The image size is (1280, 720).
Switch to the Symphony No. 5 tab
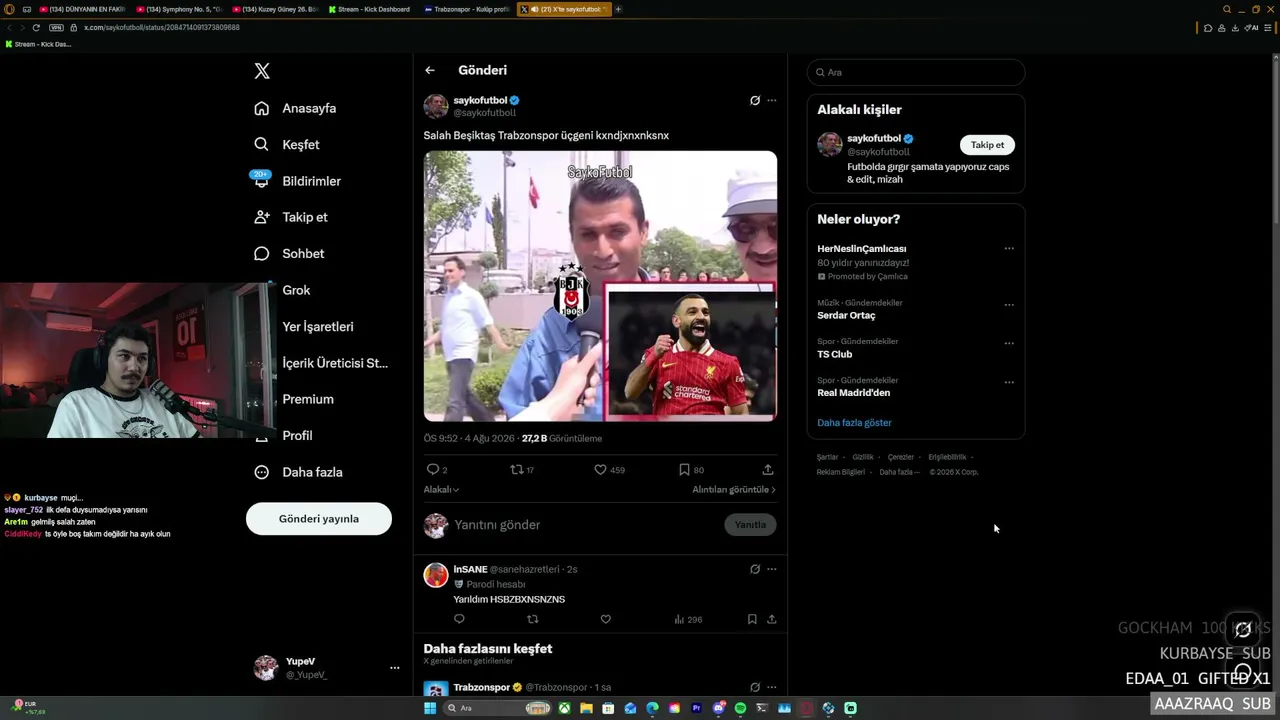179,9
